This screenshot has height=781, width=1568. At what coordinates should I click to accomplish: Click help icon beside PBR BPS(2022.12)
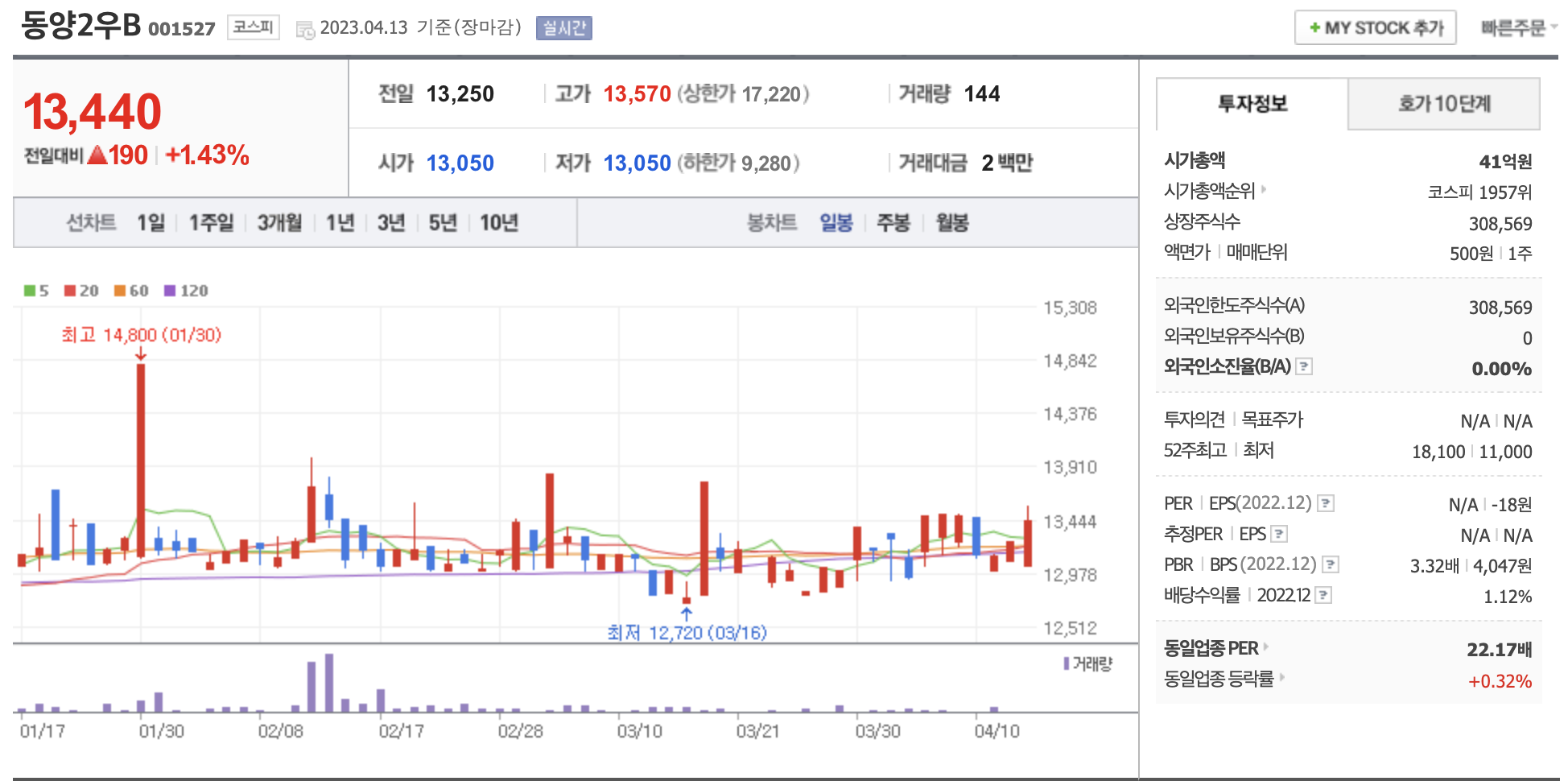[x=1331, y=565]
